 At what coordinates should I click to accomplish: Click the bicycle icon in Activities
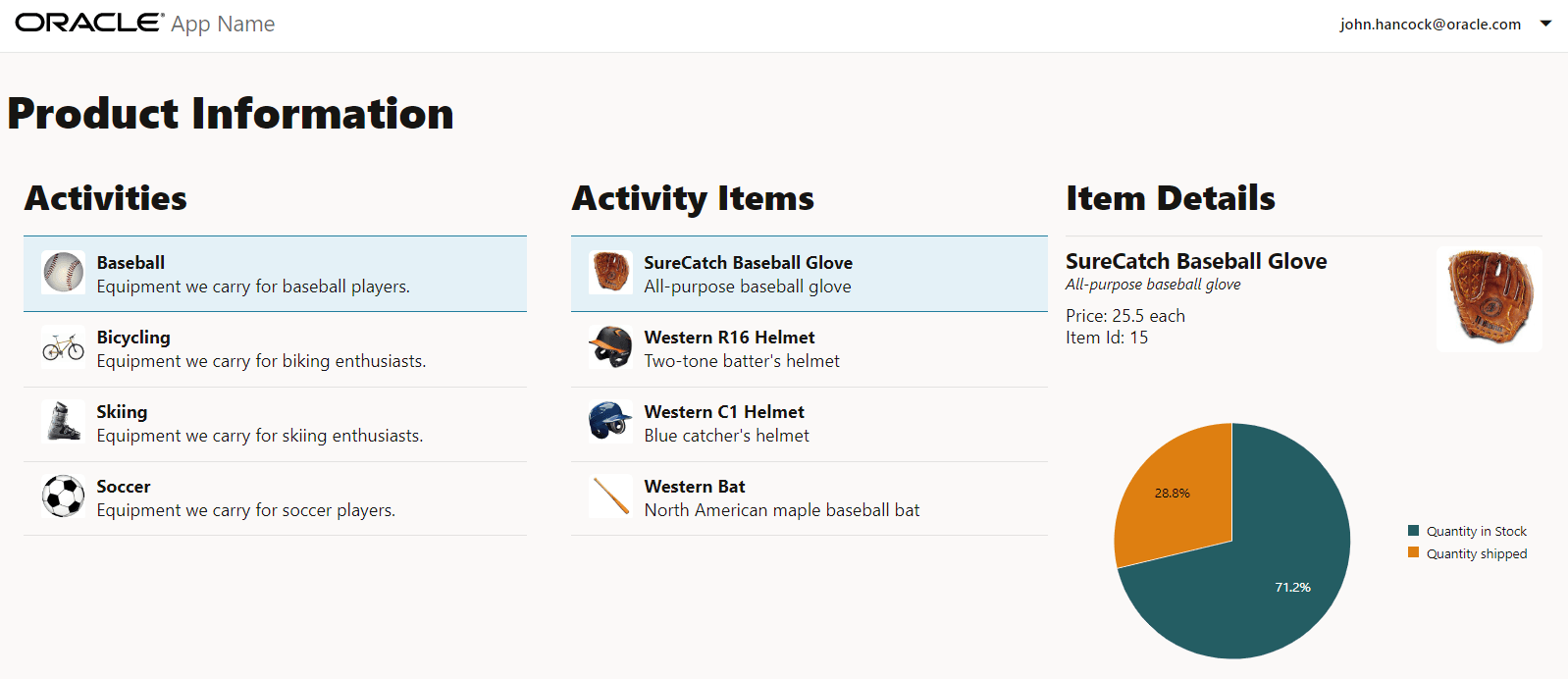(x=63, y=347)
